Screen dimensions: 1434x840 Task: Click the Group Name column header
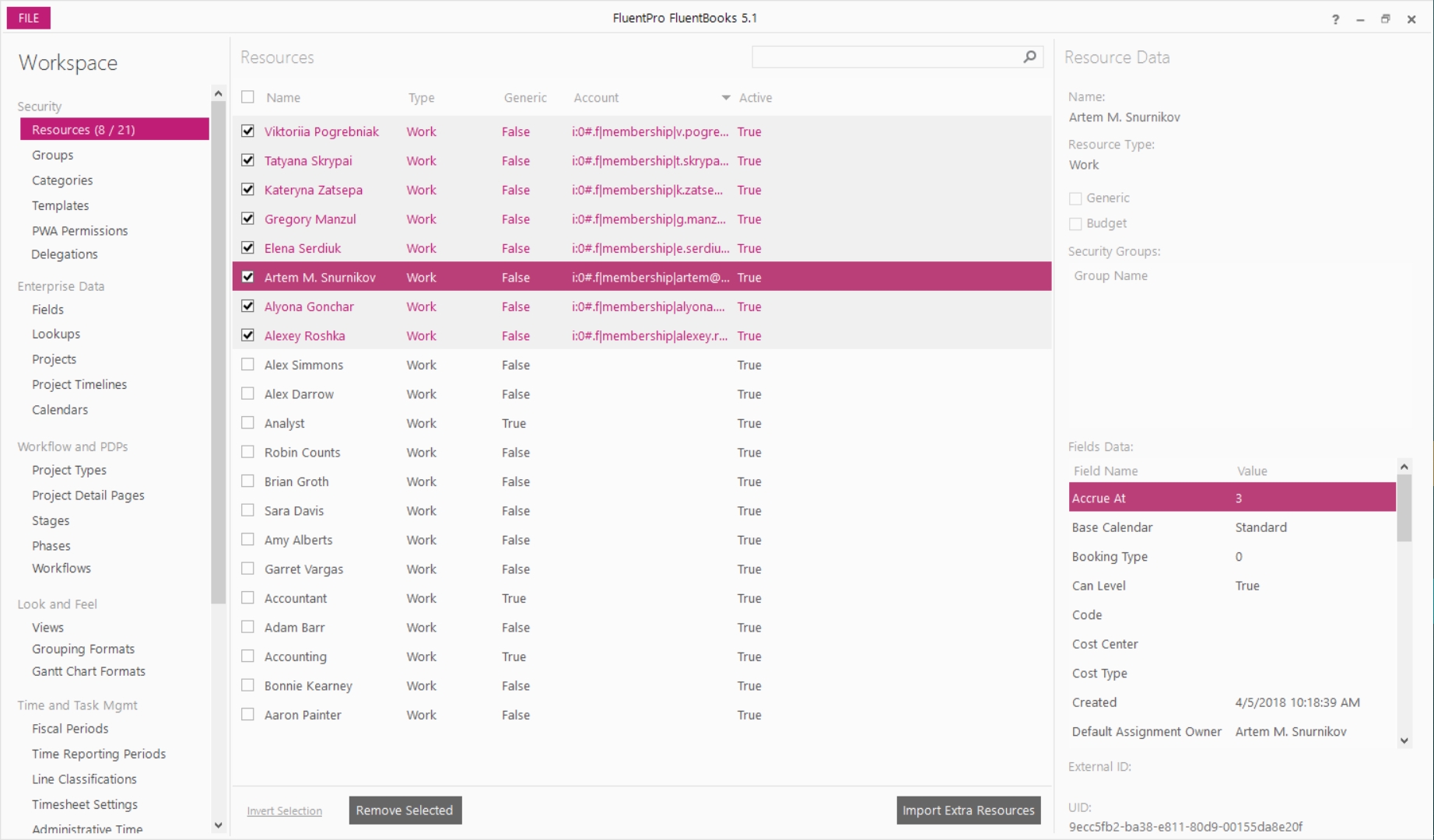[x=1110, y=276]
